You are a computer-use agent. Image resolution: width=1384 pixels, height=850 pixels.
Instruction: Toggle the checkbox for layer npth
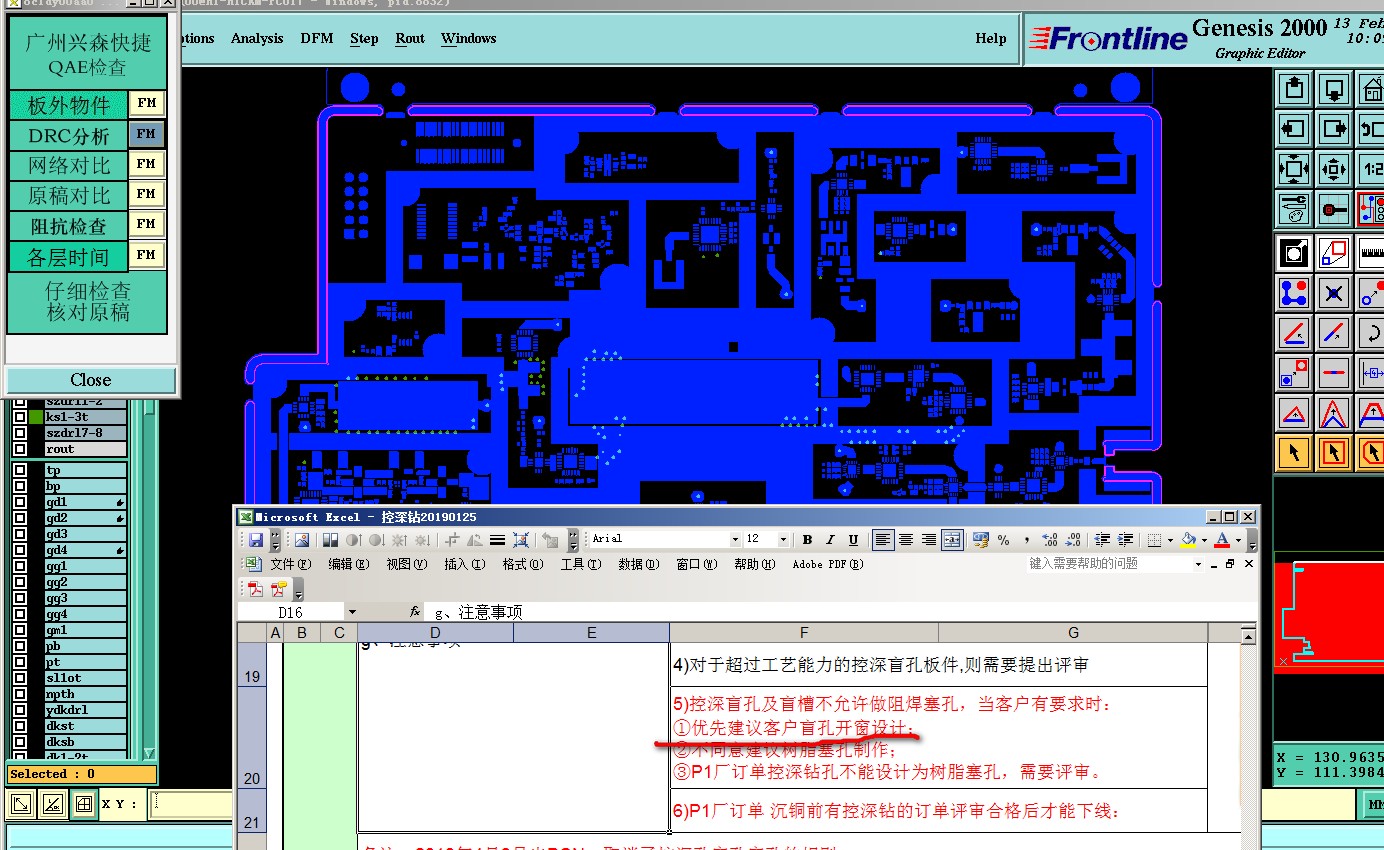[x=20, y=694]
